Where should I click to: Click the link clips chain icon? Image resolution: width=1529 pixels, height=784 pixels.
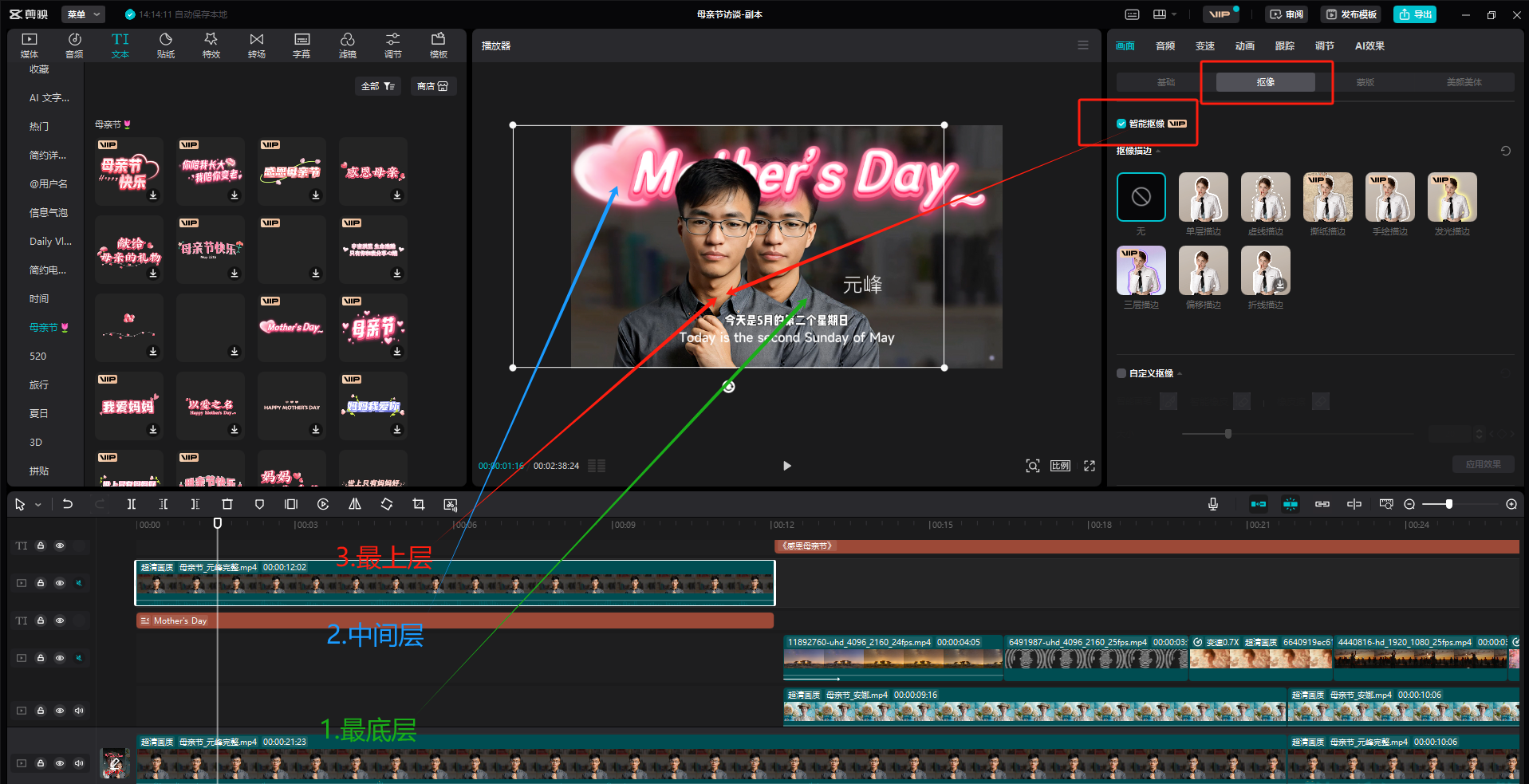point(1322,504)
